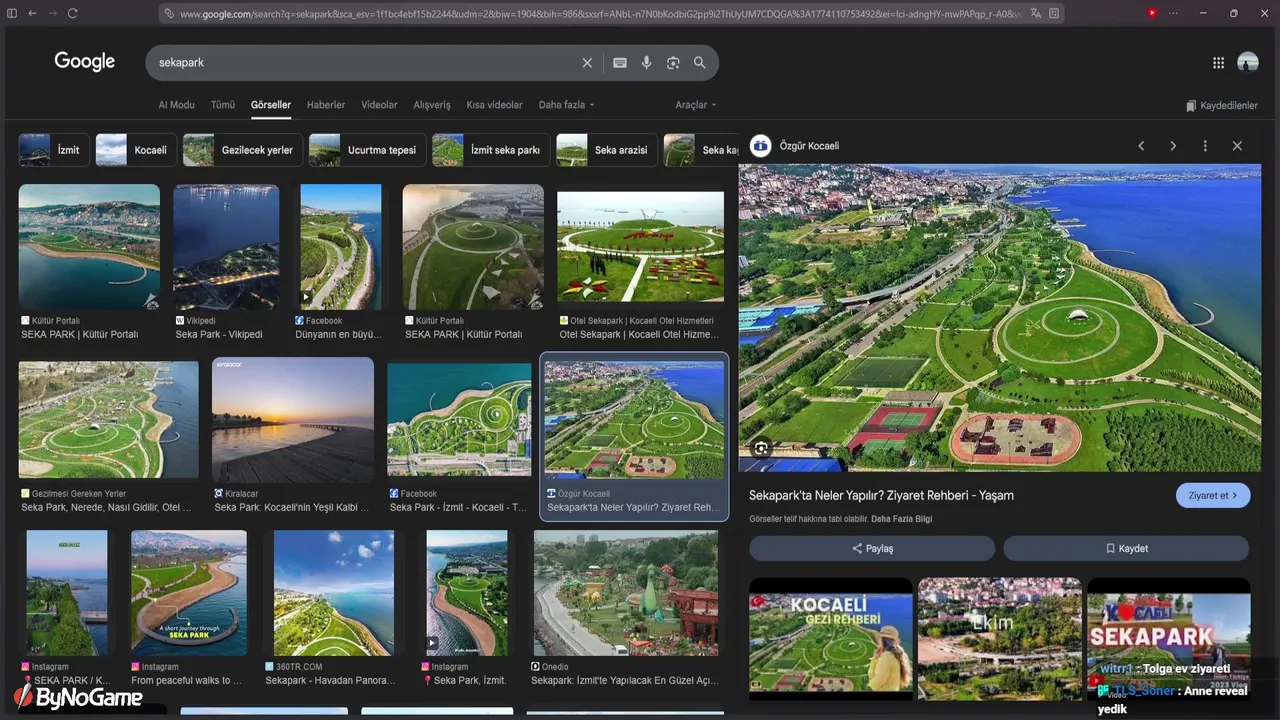Open the Vikipedi Seka Park thumbnail

coord(226,247)
